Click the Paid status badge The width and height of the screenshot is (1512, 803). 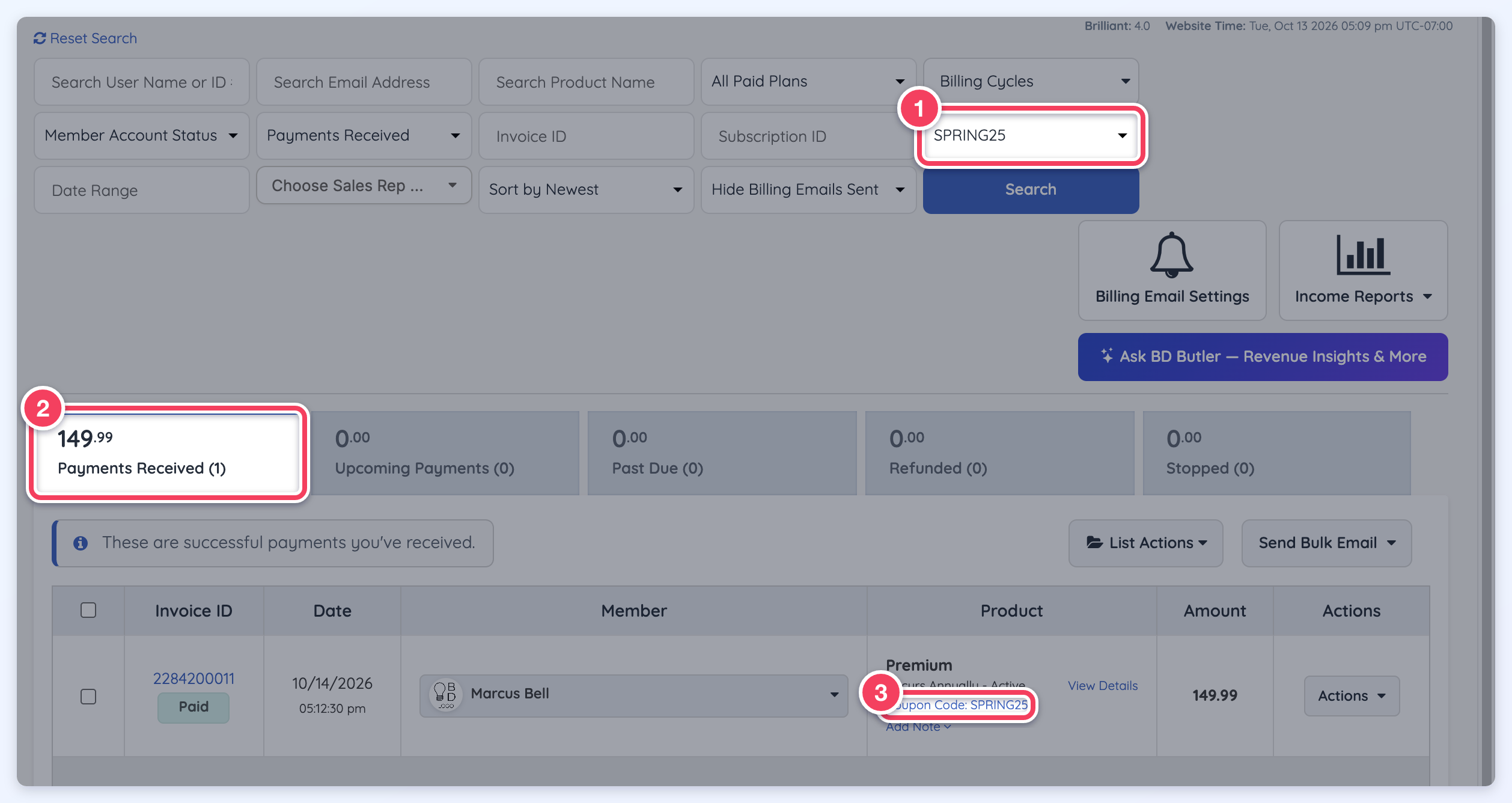click(x=194, y=707)
